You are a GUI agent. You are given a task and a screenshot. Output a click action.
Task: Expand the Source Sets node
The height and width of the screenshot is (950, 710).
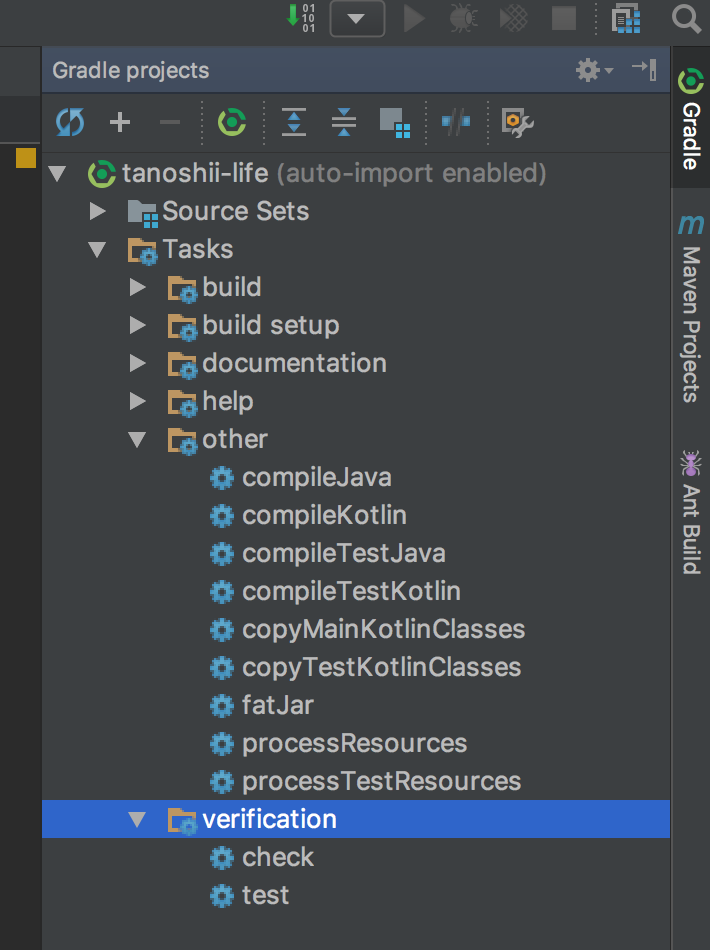tap(98, 211)
